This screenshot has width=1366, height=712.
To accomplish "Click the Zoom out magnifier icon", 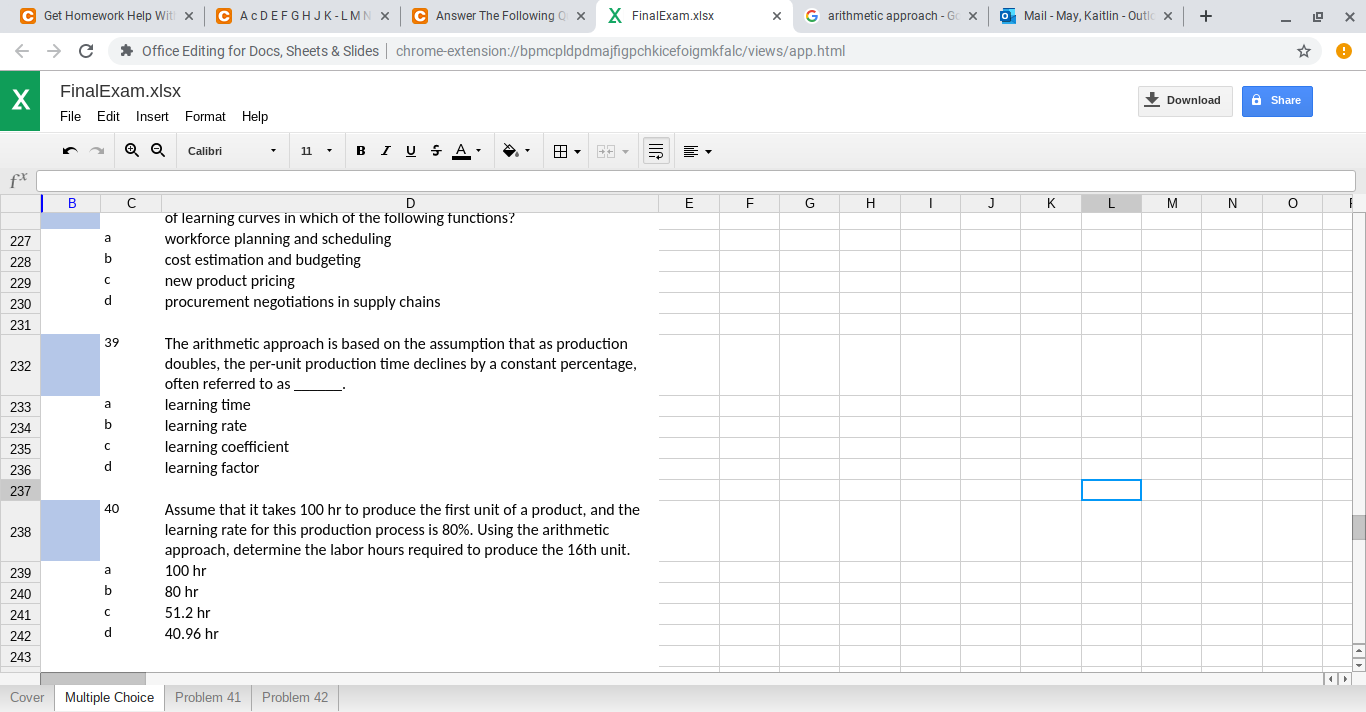I will [158, 150].
